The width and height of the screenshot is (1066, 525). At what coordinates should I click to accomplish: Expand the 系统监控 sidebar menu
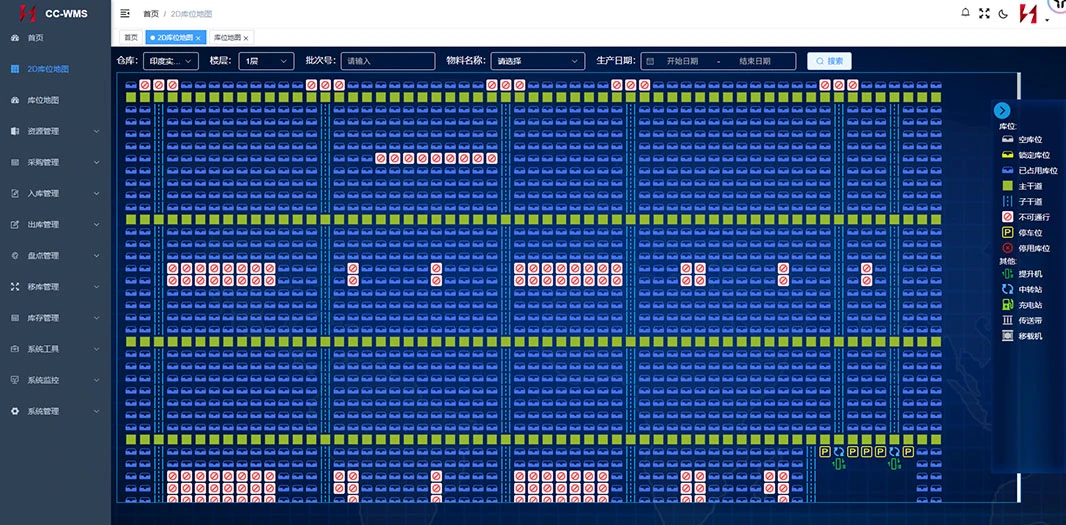coord(55,380)
